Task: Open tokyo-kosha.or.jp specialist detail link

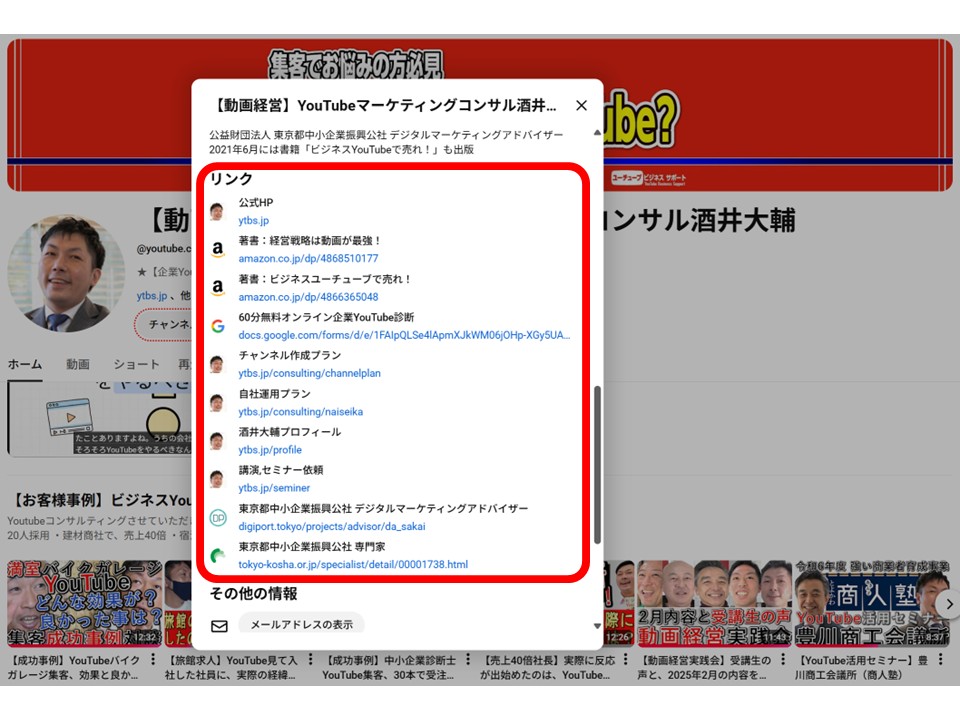Action: [x=353, y=564]
